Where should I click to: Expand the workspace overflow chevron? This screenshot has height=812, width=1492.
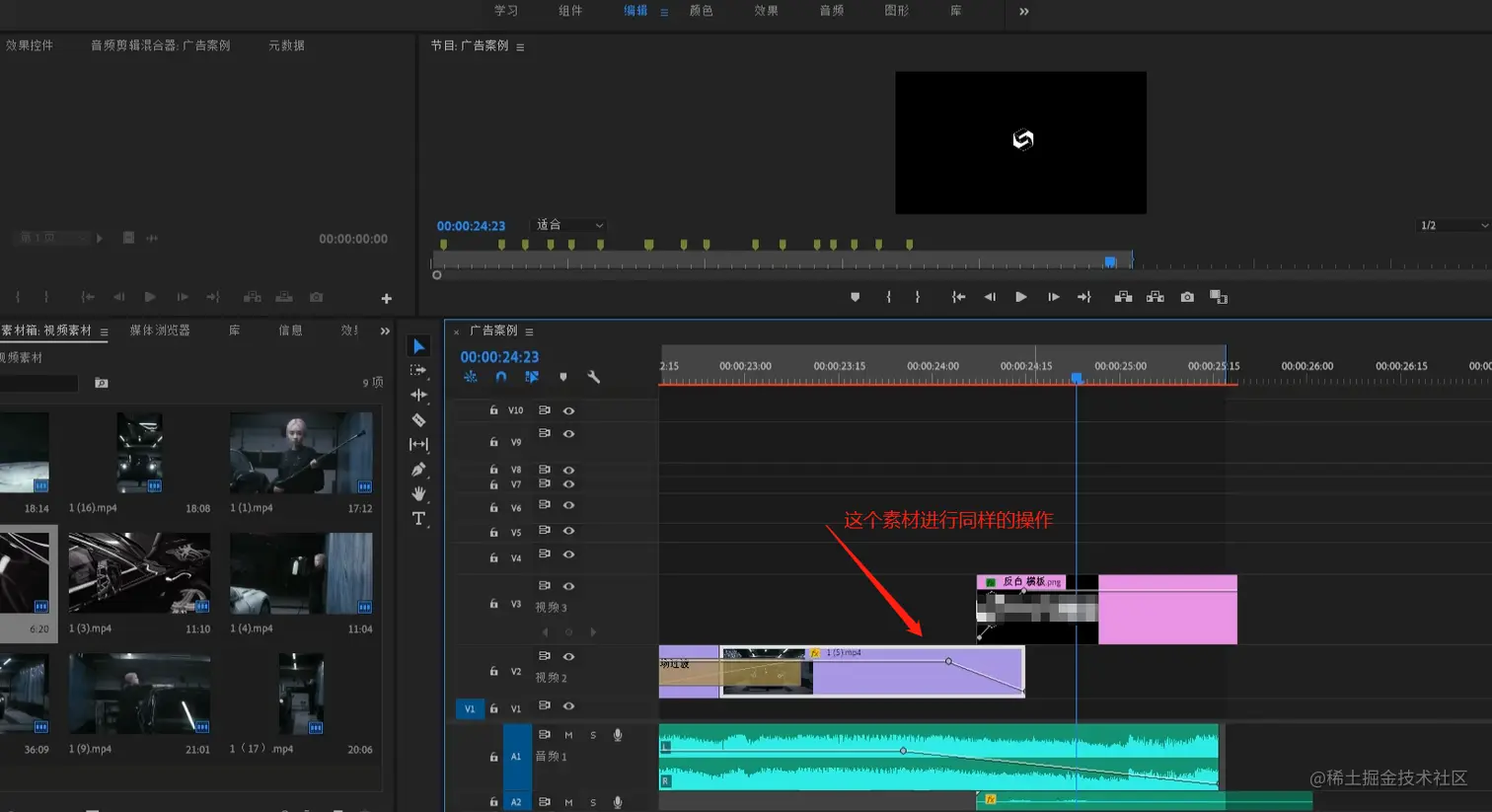[x=1023, y=12]
